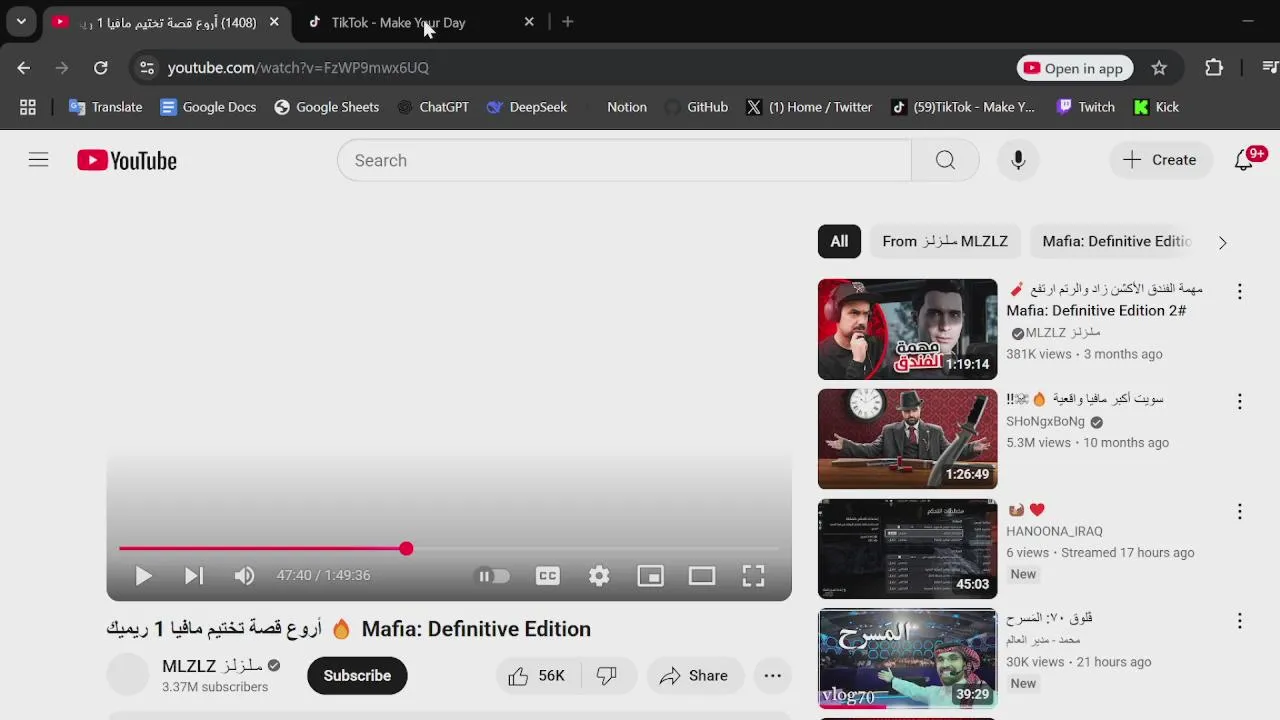Close the TikTok tab
Image resolution: width=1280 pixels, height=720 pixels.
pos(529,22)
